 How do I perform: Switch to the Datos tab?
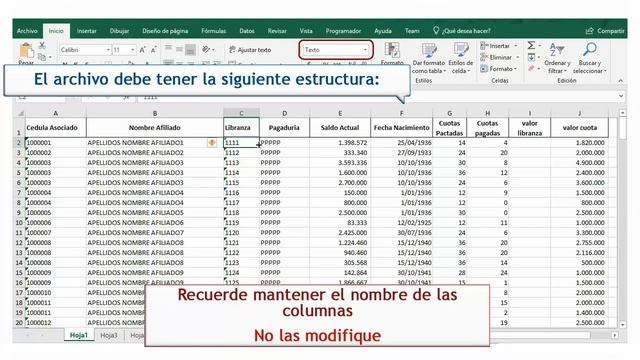(x=247, y=31)
